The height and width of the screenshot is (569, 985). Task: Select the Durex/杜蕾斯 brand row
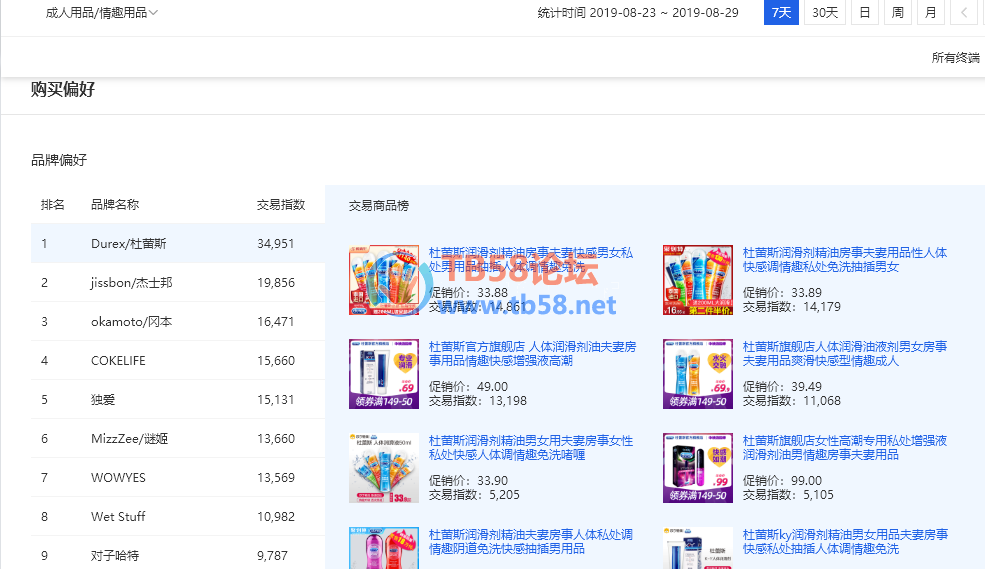[177, 244]
